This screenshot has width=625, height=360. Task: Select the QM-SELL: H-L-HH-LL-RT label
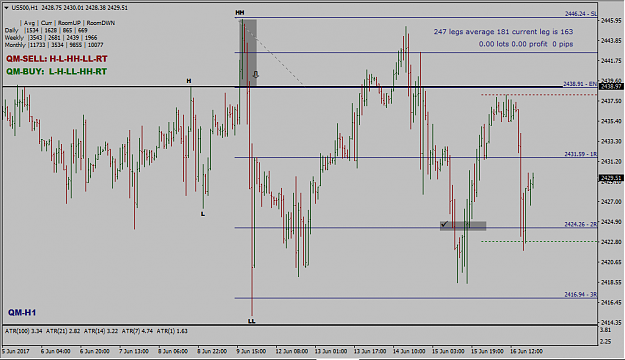[57, 59]
